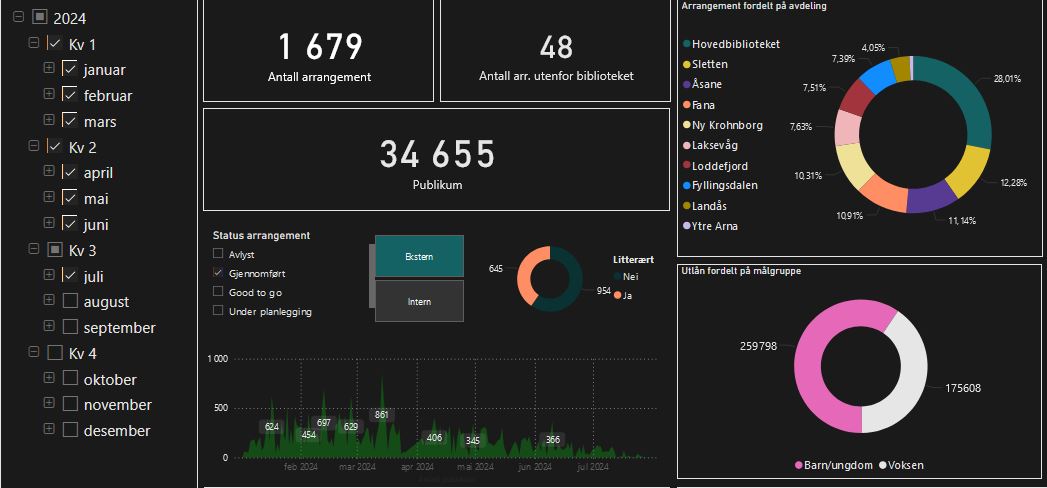
Task: Click the 1 679 Antall arrangement card
Action: 319,51
